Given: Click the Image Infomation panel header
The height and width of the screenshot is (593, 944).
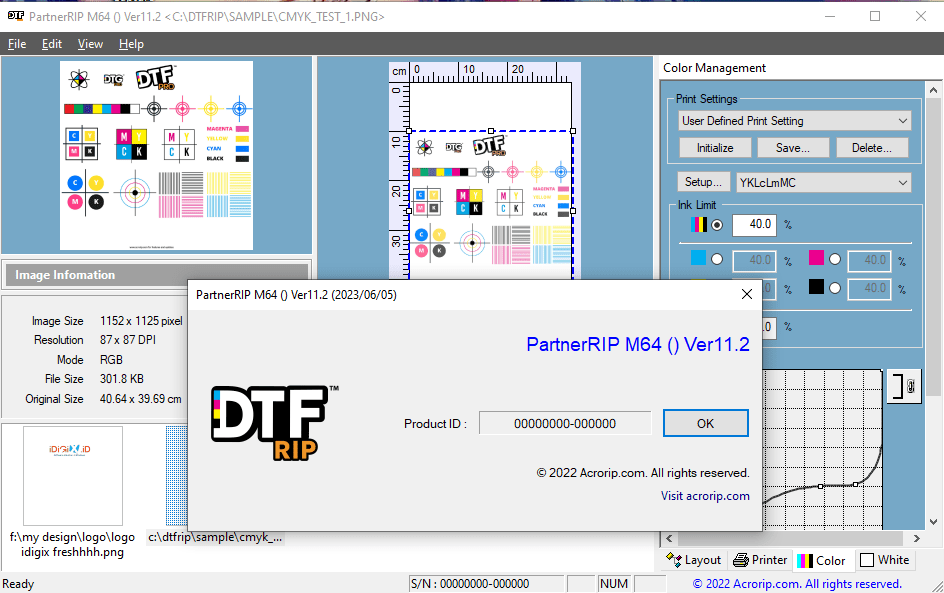Looking at the screenshot, I should 157,275.
